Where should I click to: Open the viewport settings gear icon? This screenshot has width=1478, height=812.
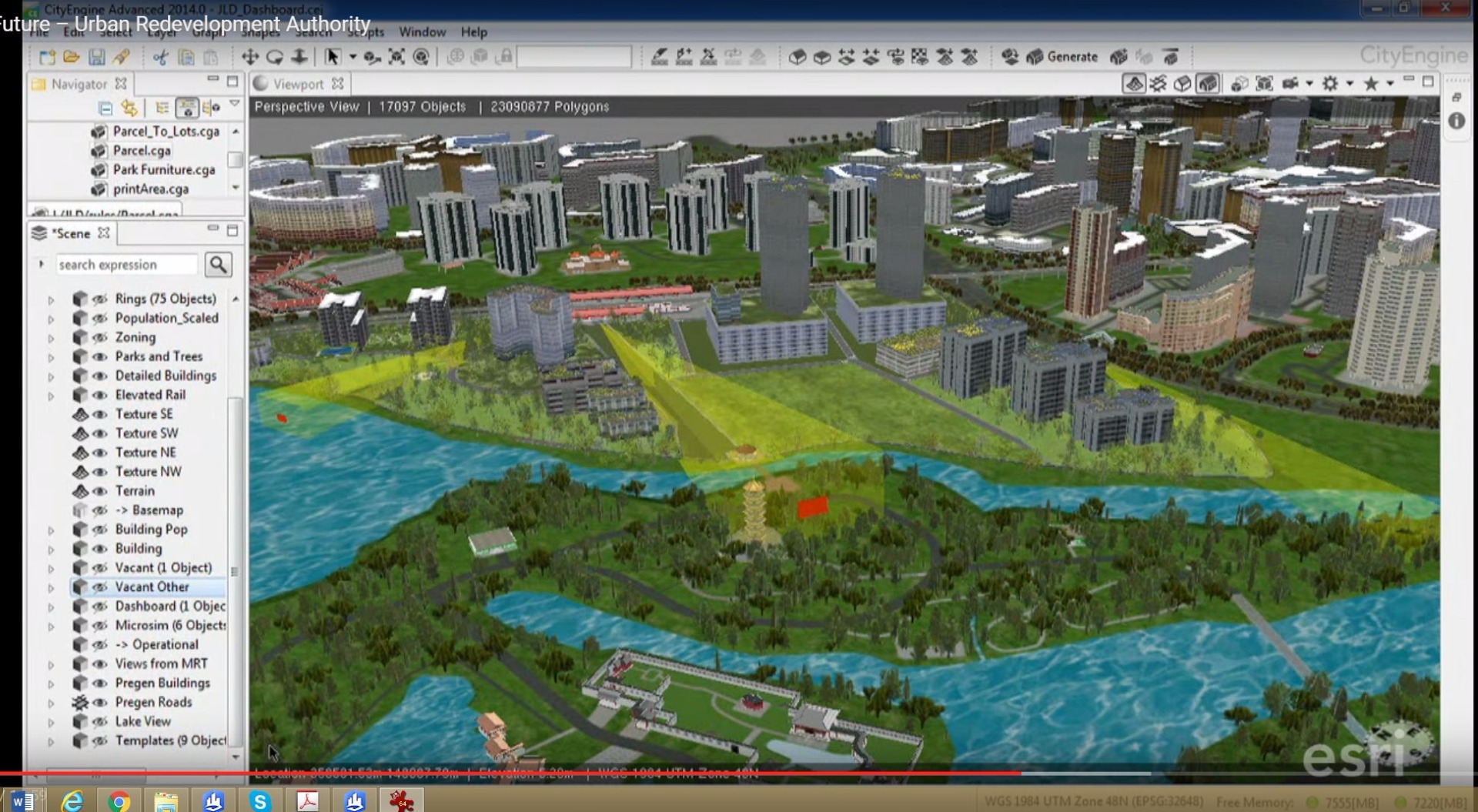[1330, 84]
